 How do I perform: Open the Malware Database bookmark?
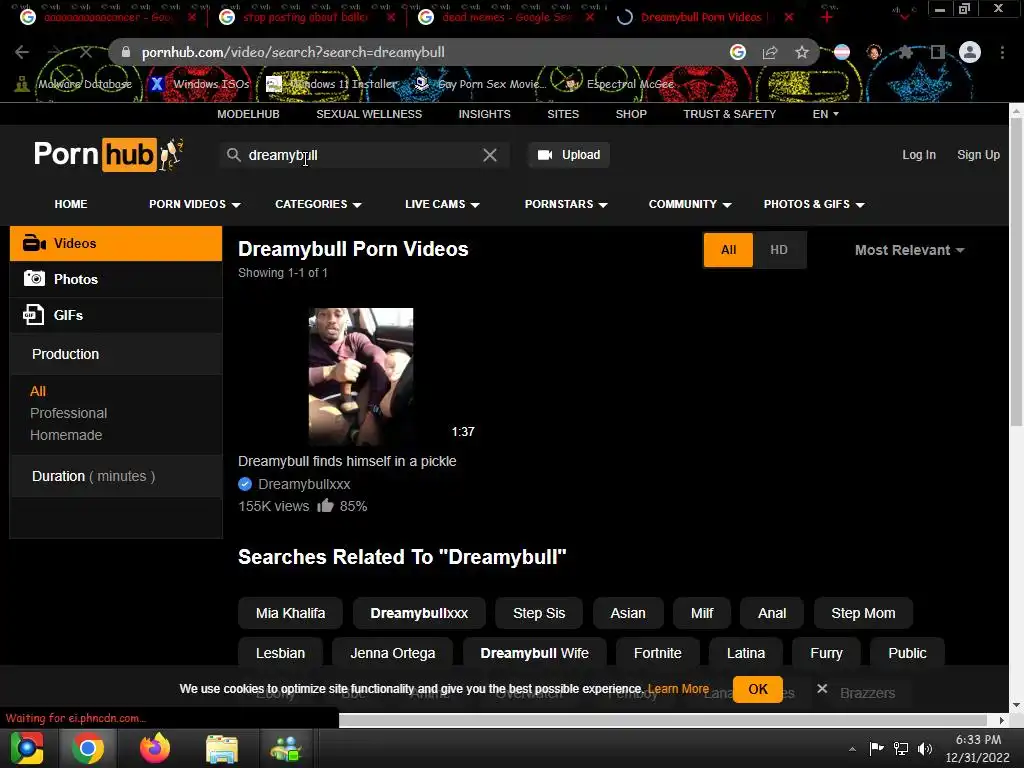pos(73,84)
